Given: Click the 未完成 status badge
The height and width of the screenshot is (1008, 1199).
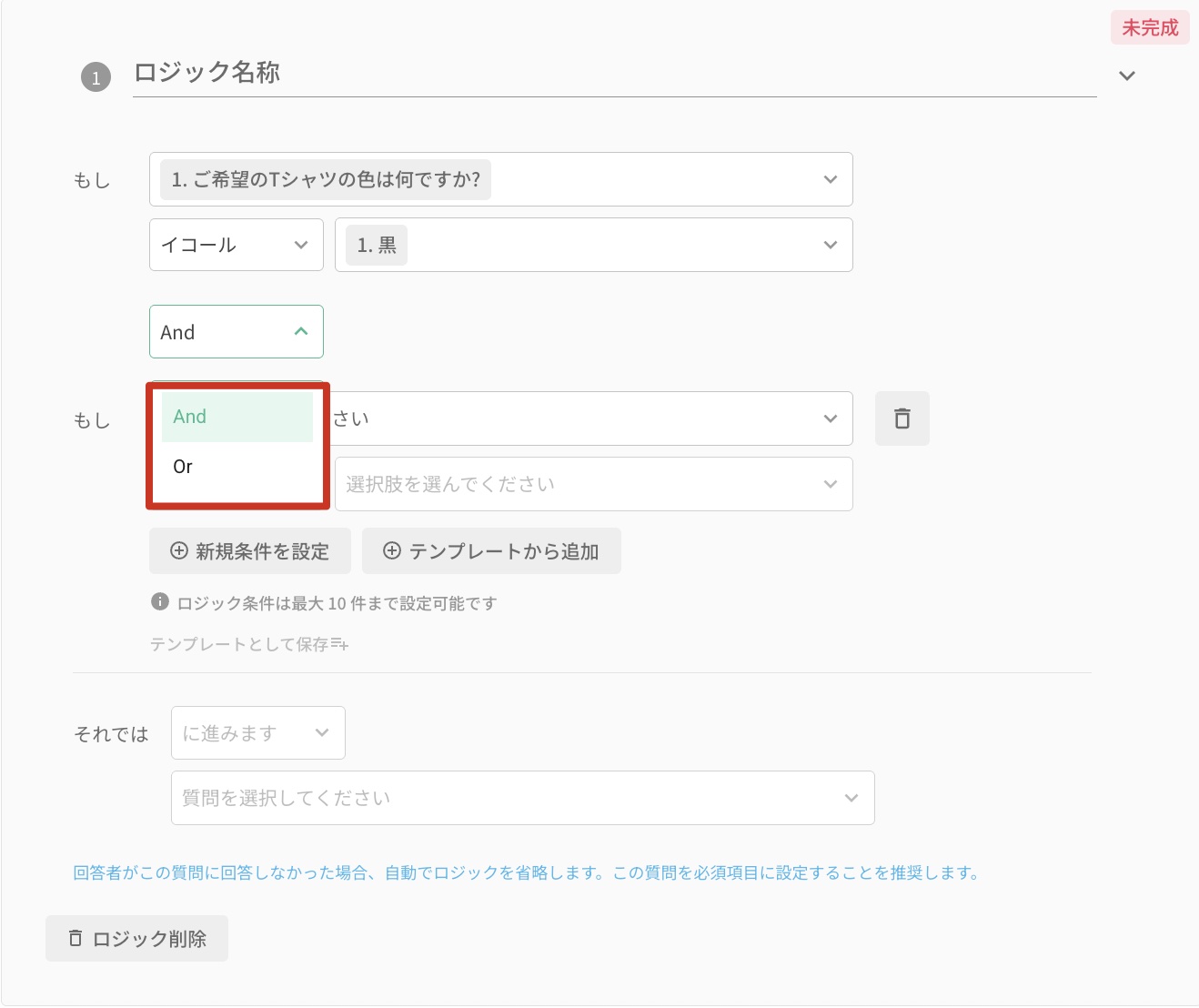Looking at the screenshot, I should 1150,28.
